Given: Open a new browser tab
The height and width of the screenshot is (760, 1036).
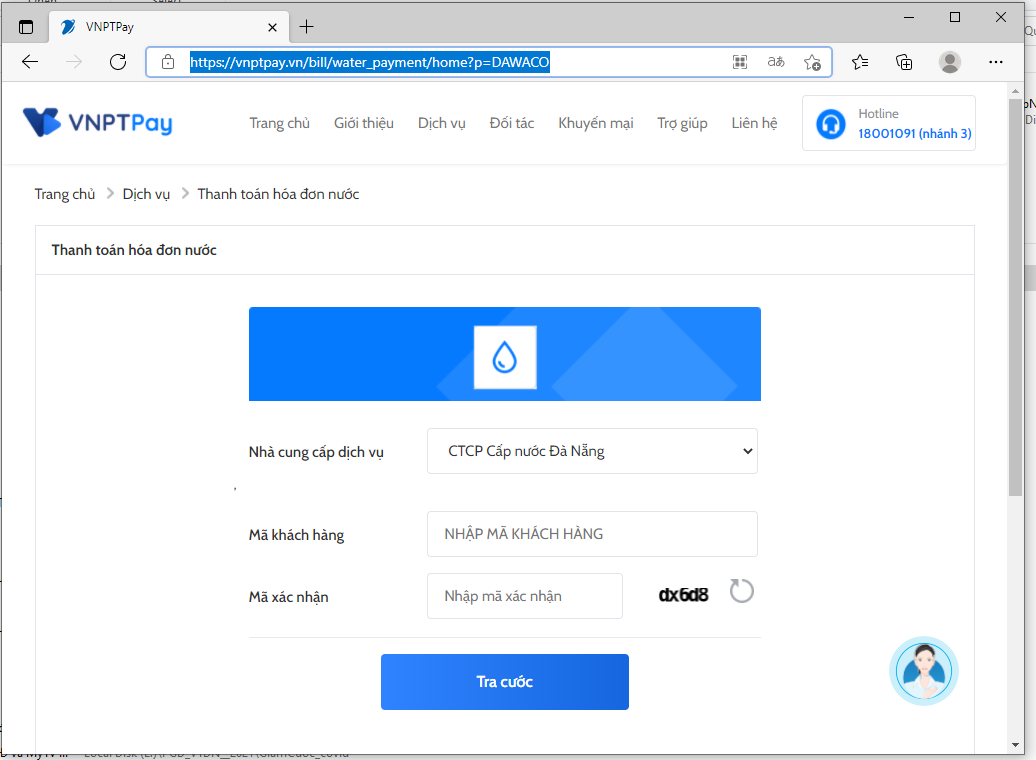Looking at the screenshot, I should (307, 27).
